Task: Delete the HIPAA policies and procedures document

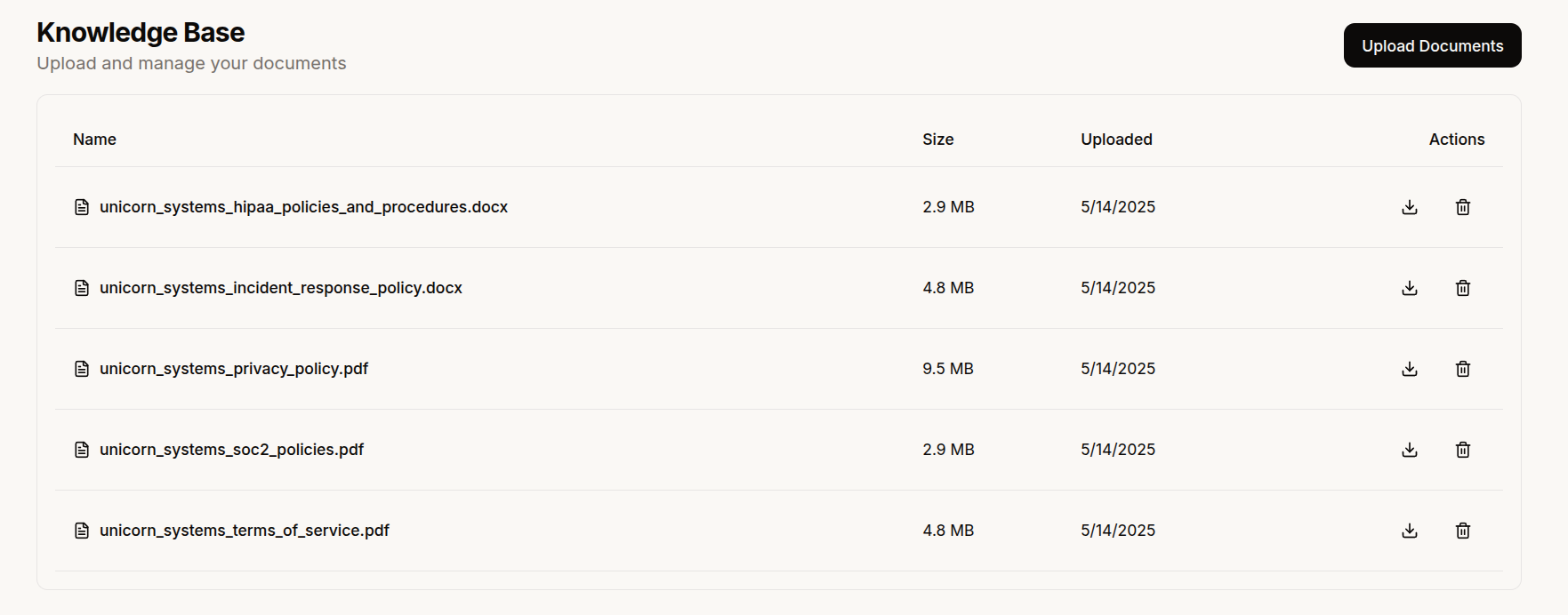Action: [x=1463, y=207]
